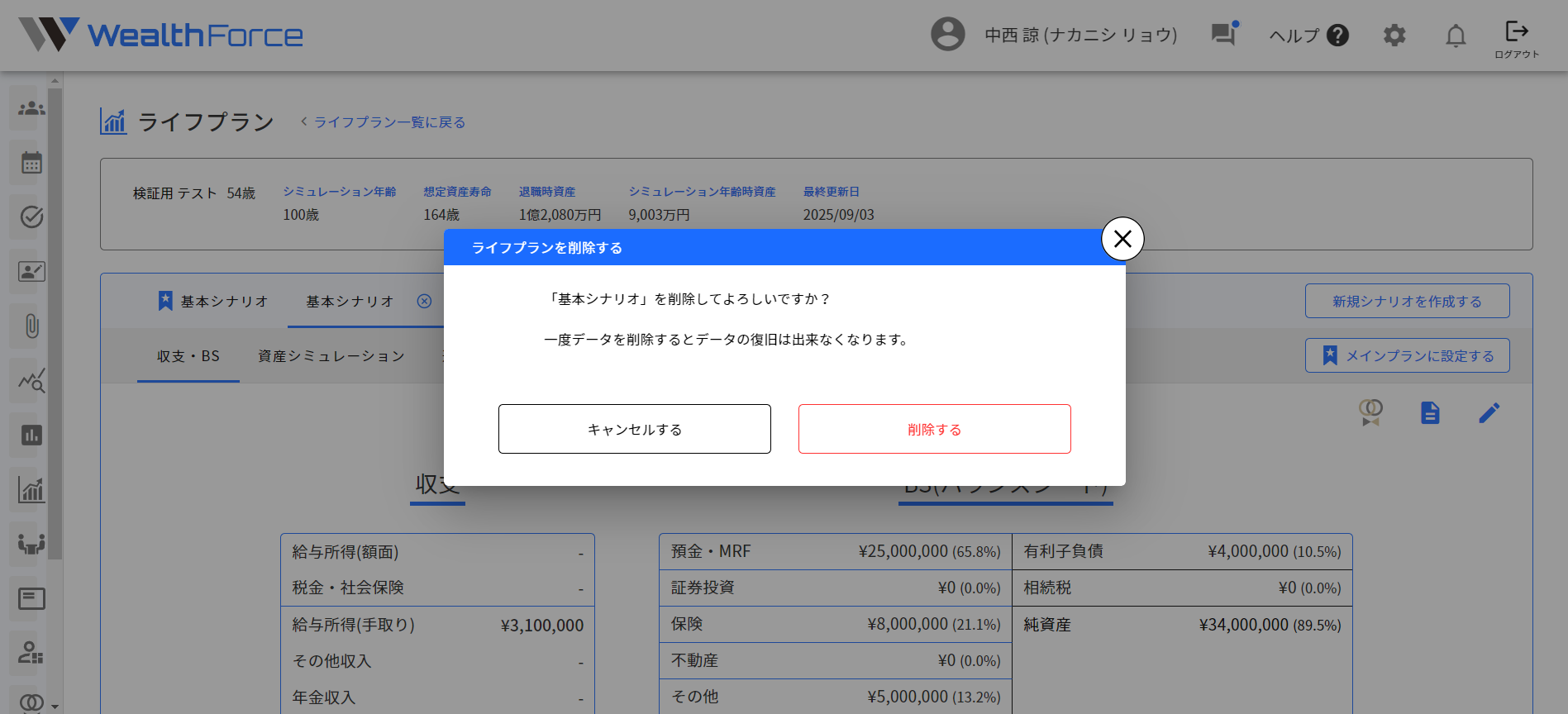Click メインプランに設定する button
This screenshot has height=714, width=1568.
click(1408, 355)
